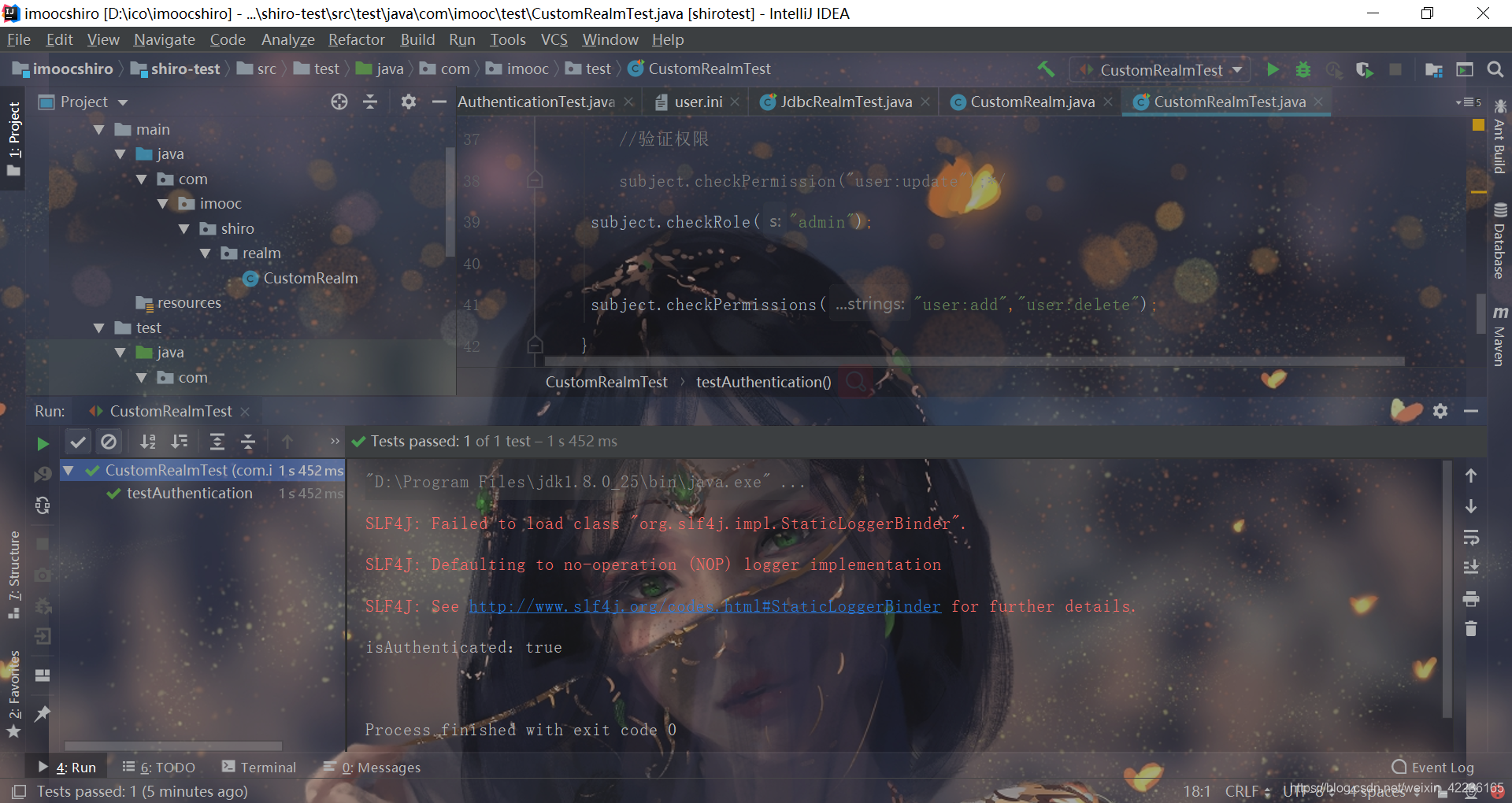Clear console with trash icon

[x=1471, y=628]
